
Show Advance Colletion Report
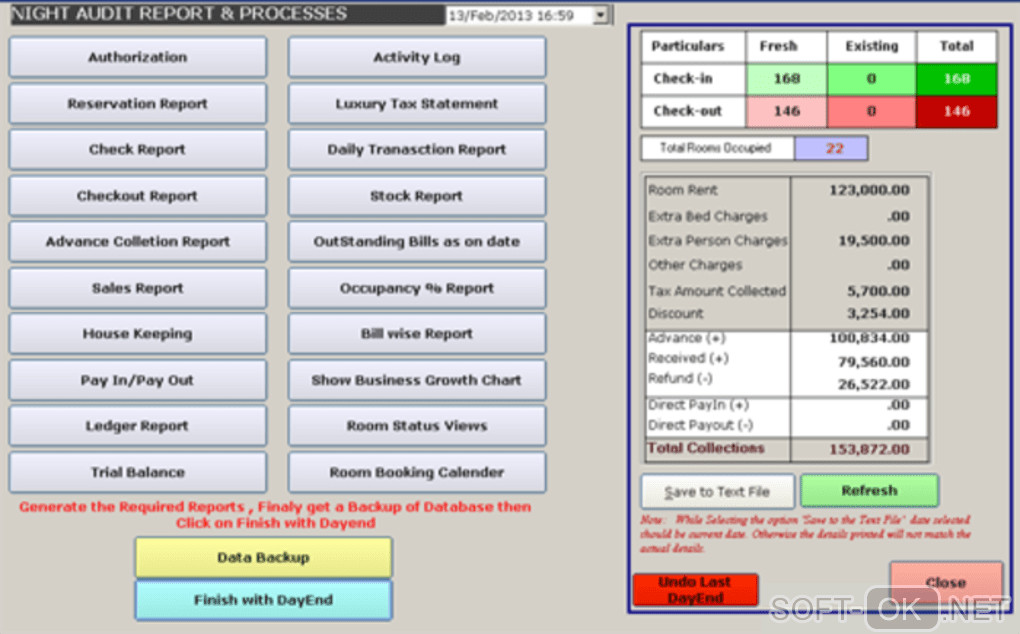(x=138, y=242)
